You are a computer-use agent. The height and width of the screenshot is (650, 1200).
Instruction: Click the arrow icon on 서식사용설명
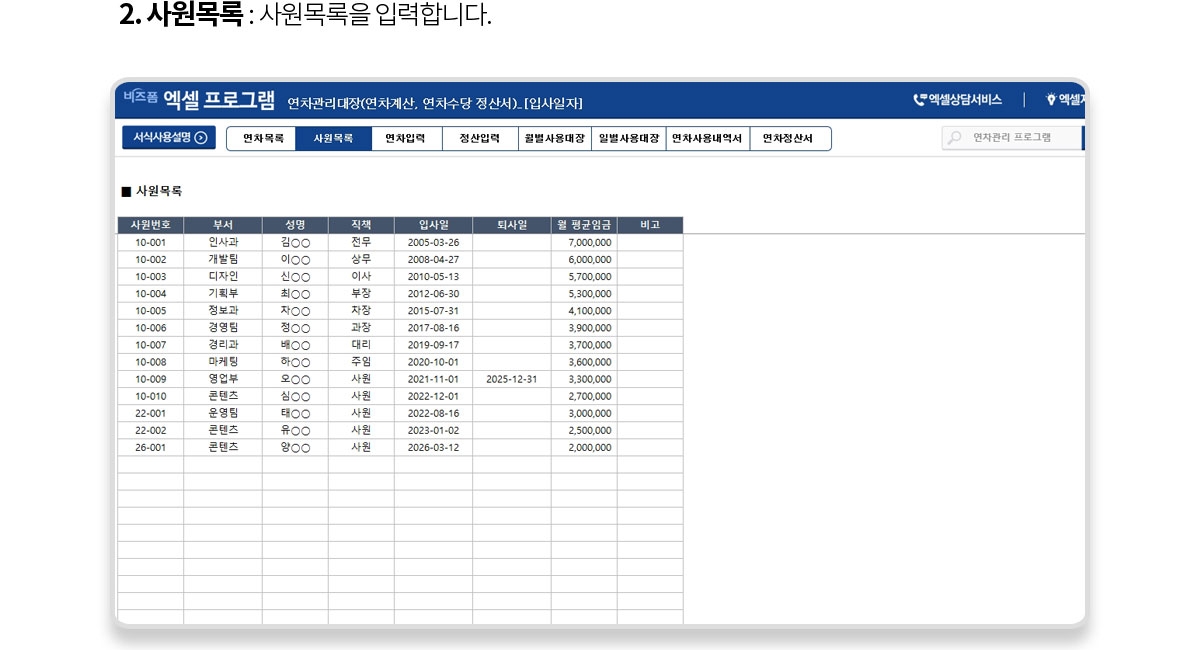coord(201,138)
